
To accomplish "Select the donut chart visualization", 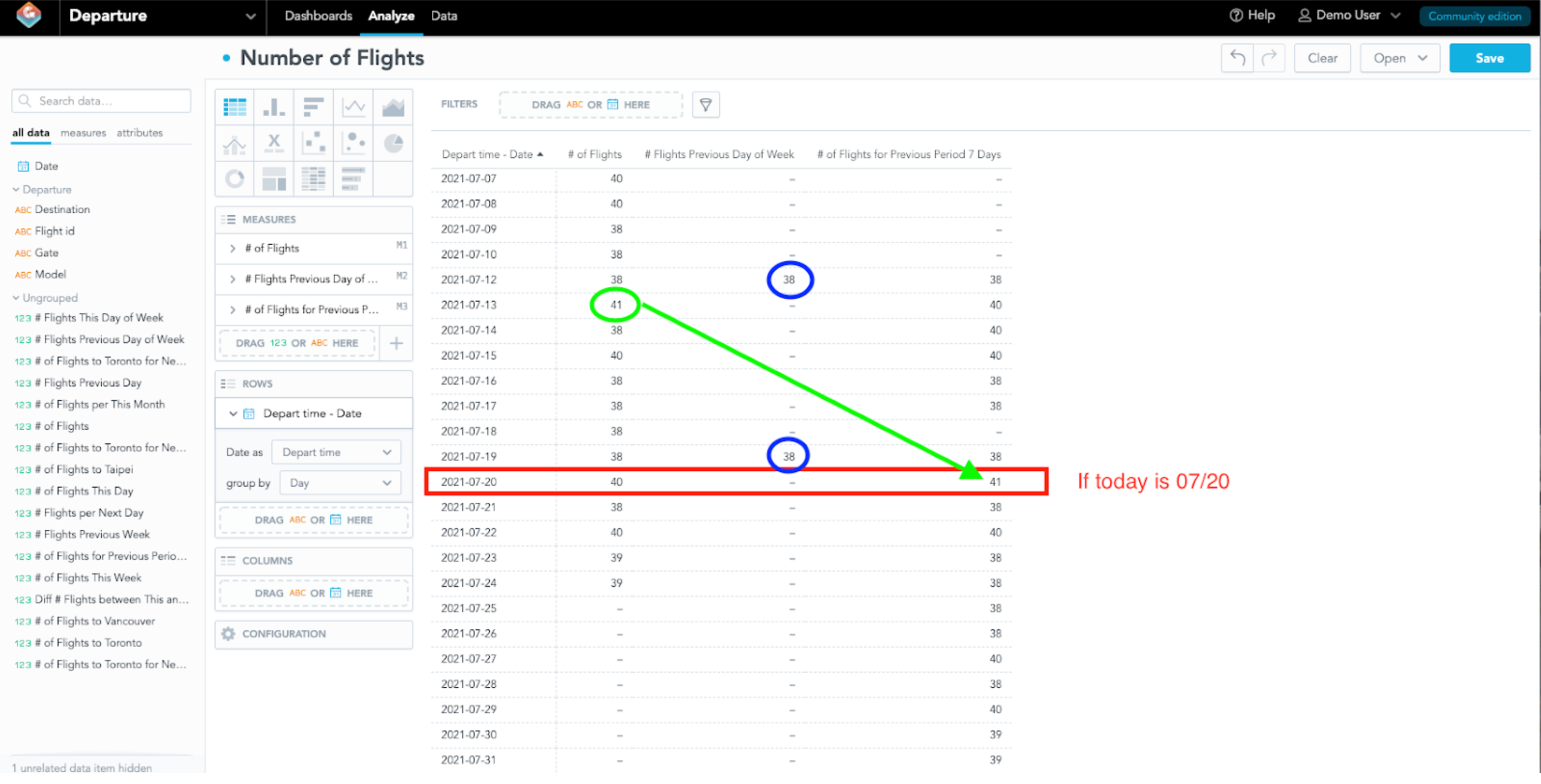I will coord(234,178).
